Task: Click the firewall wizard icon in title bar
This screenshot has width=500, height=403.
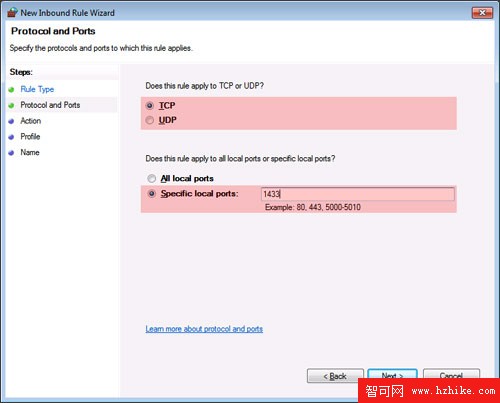Action: tap(12, 13)
